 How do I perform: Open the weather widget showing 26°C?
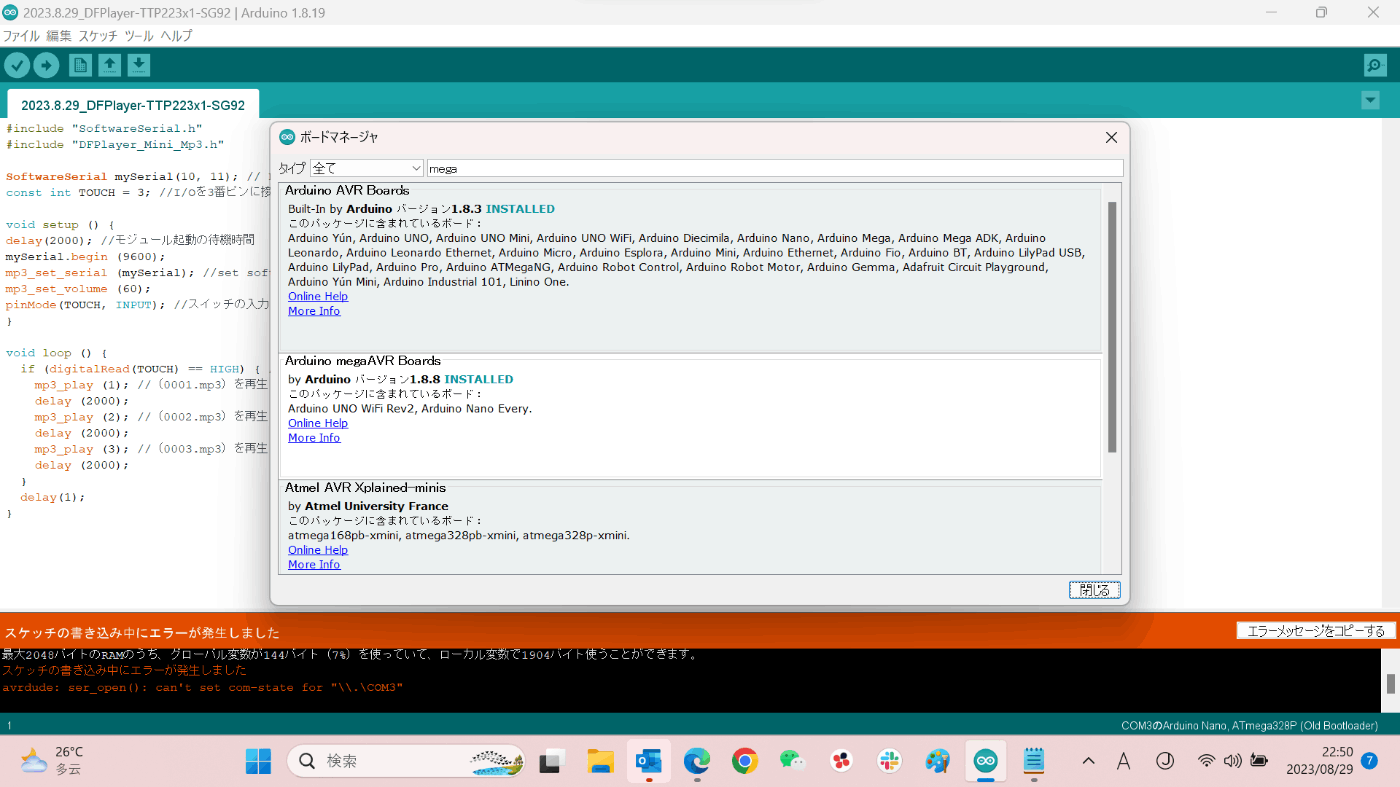(x=52, y=761)
